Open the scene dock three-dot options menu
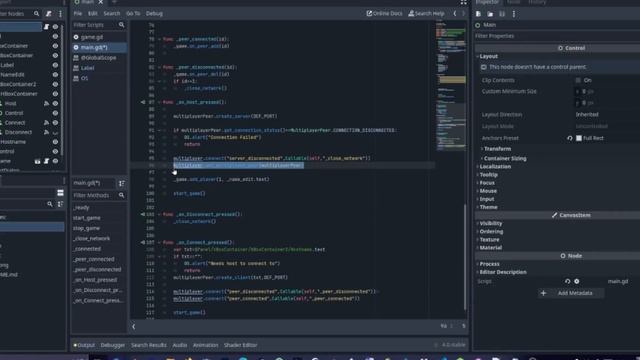 click(60, 14)
